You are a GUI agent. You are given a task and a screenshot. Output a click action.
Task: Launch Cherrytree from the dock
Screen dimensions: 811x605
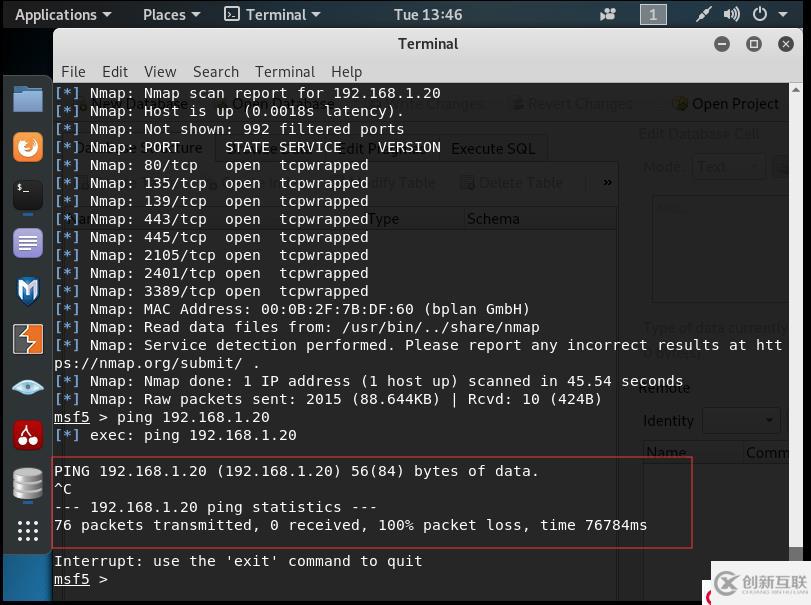coord(27,435)
